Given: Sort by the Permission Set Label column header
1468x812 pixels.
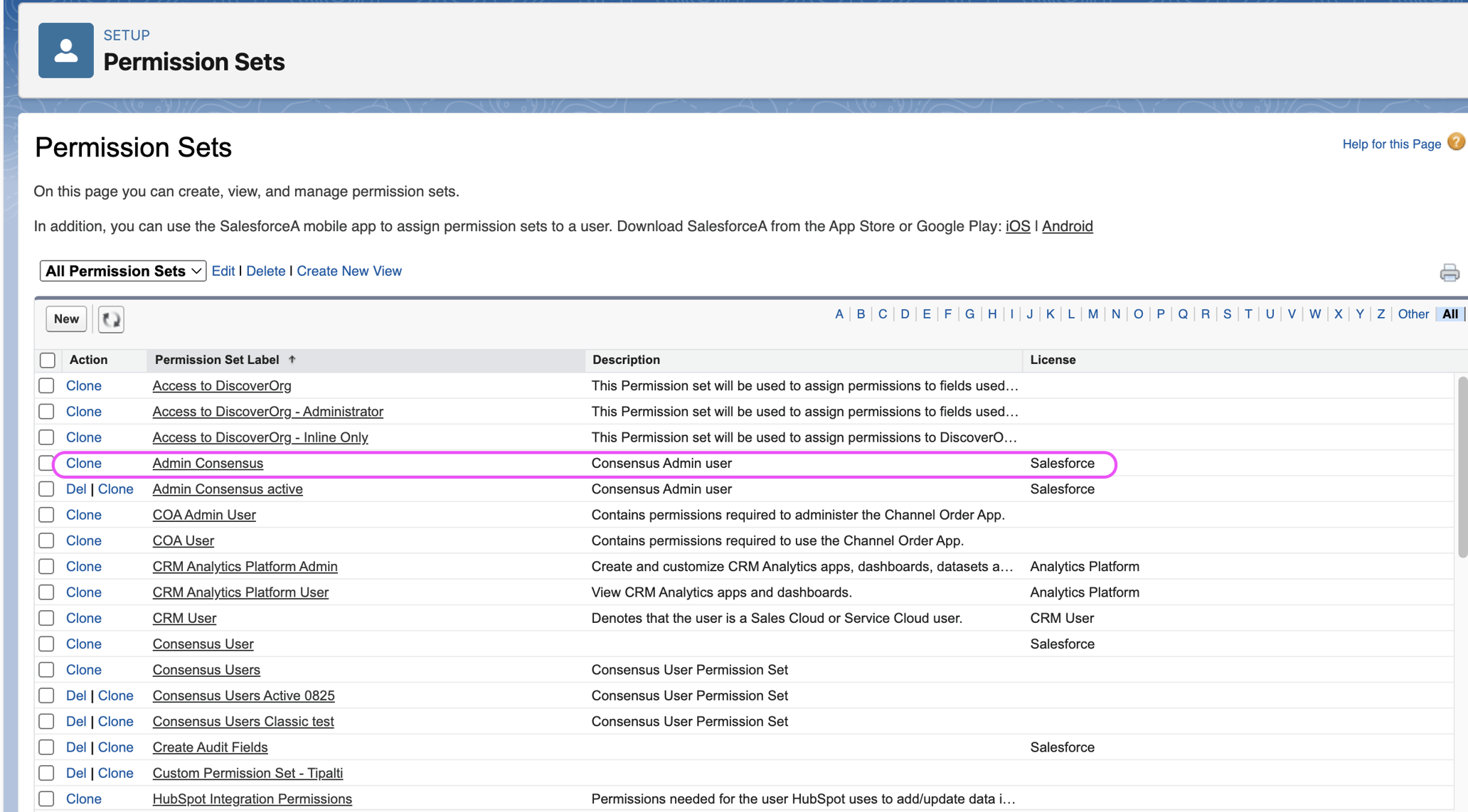Looking at the screenshot, I should pyautogui.click(x=217, y=360).
